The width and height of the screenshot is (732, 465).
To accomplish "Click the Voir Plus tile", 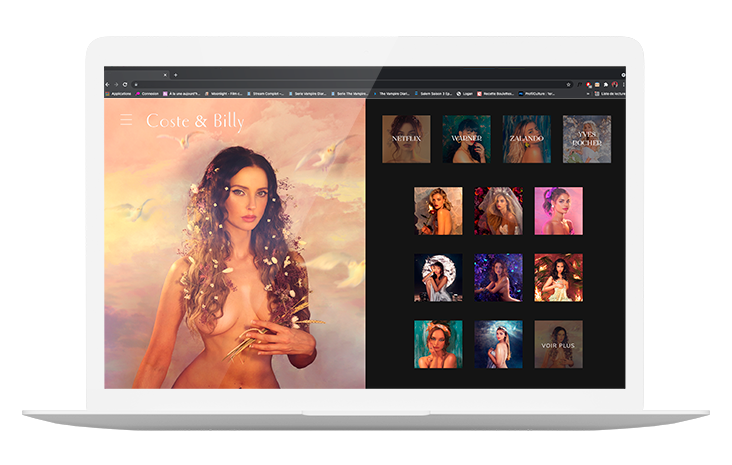I will coord(558,344).
